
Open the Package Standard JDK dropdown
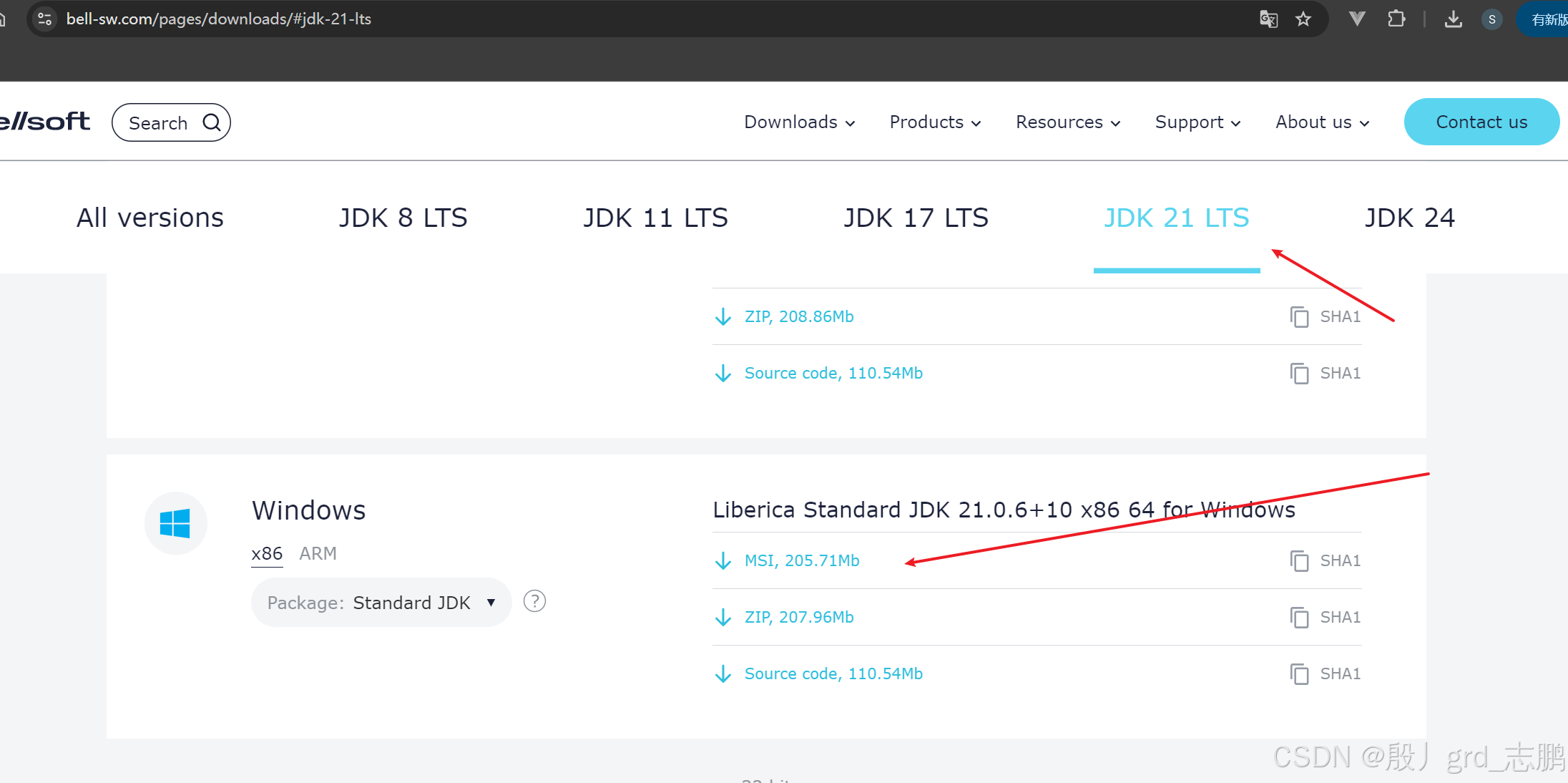[x=381, y=603]
